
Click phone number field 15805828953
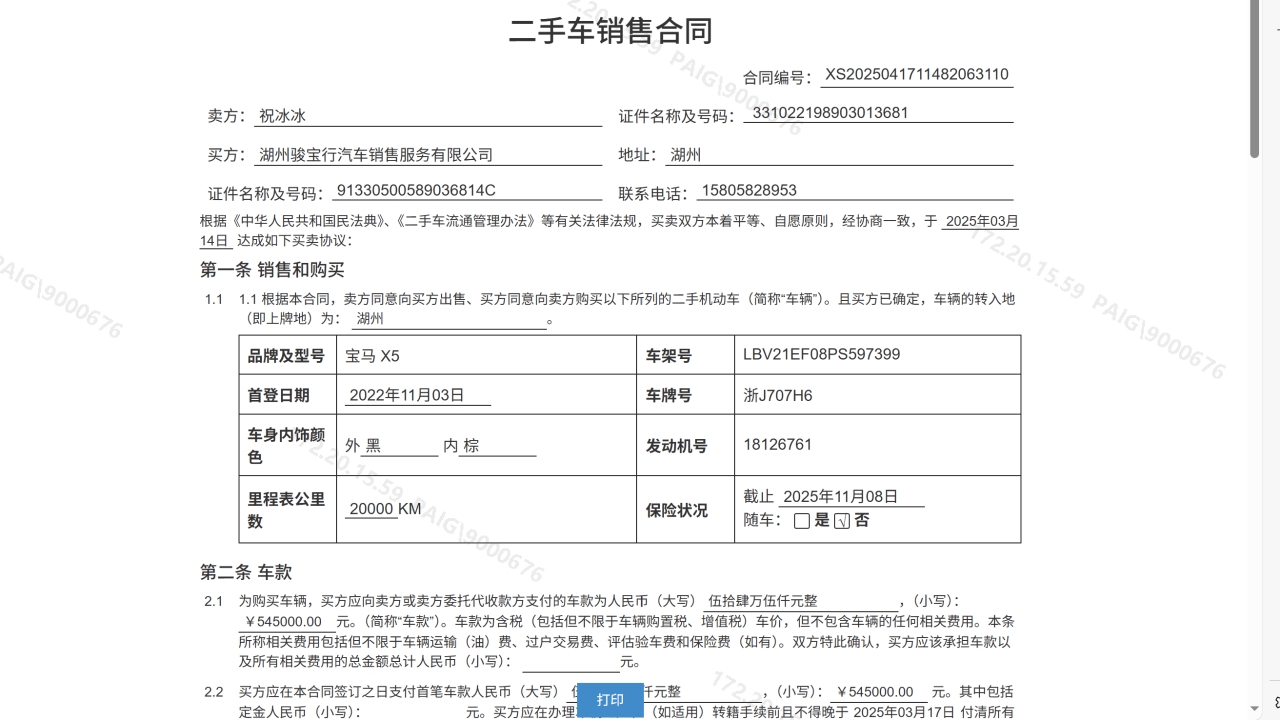pos(855,191)
